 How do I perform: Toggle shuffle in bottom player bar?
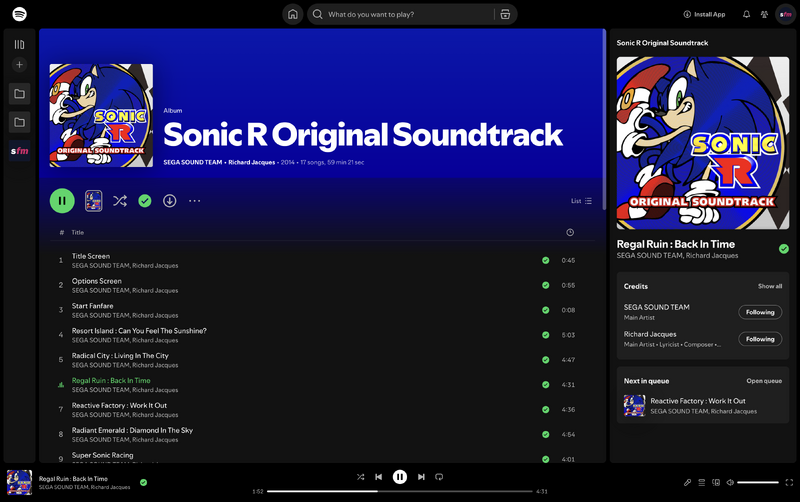click(361, 477)
